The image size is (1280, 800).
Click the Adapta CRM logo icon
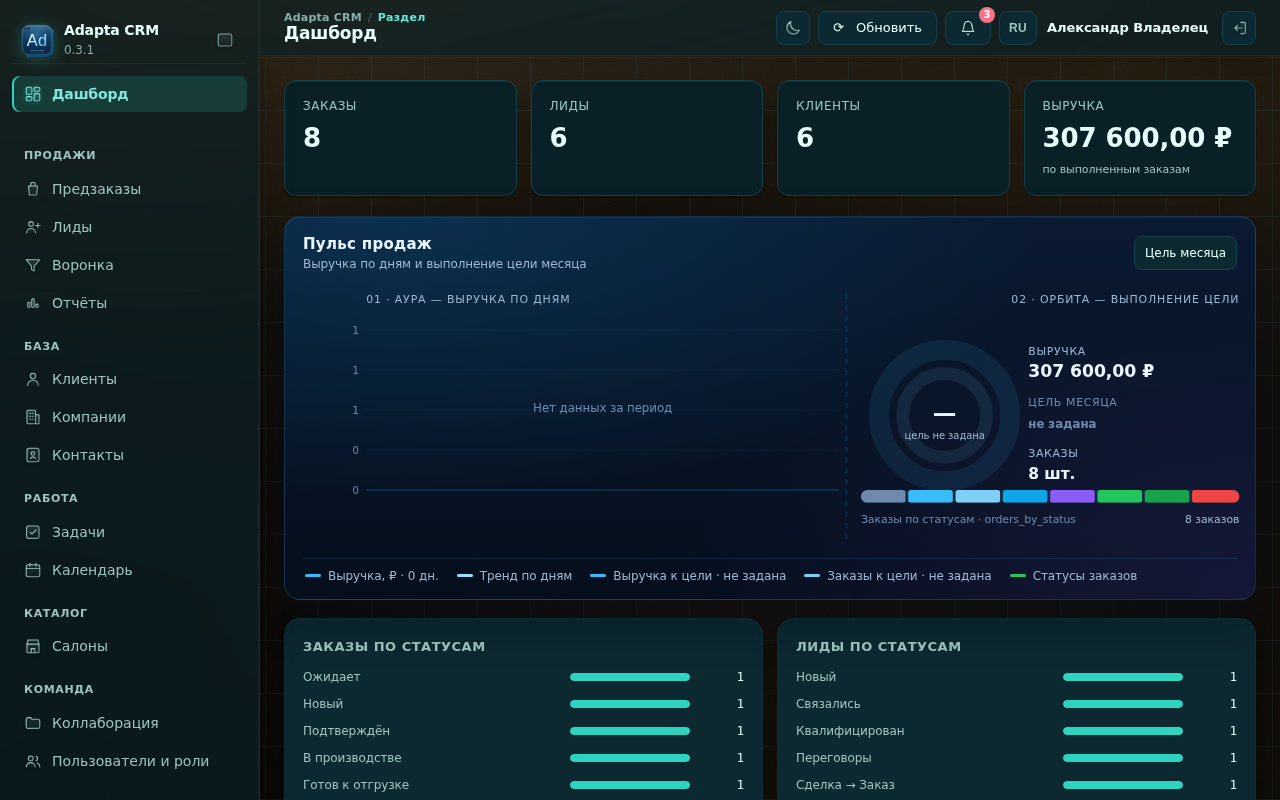coord(37,40)
